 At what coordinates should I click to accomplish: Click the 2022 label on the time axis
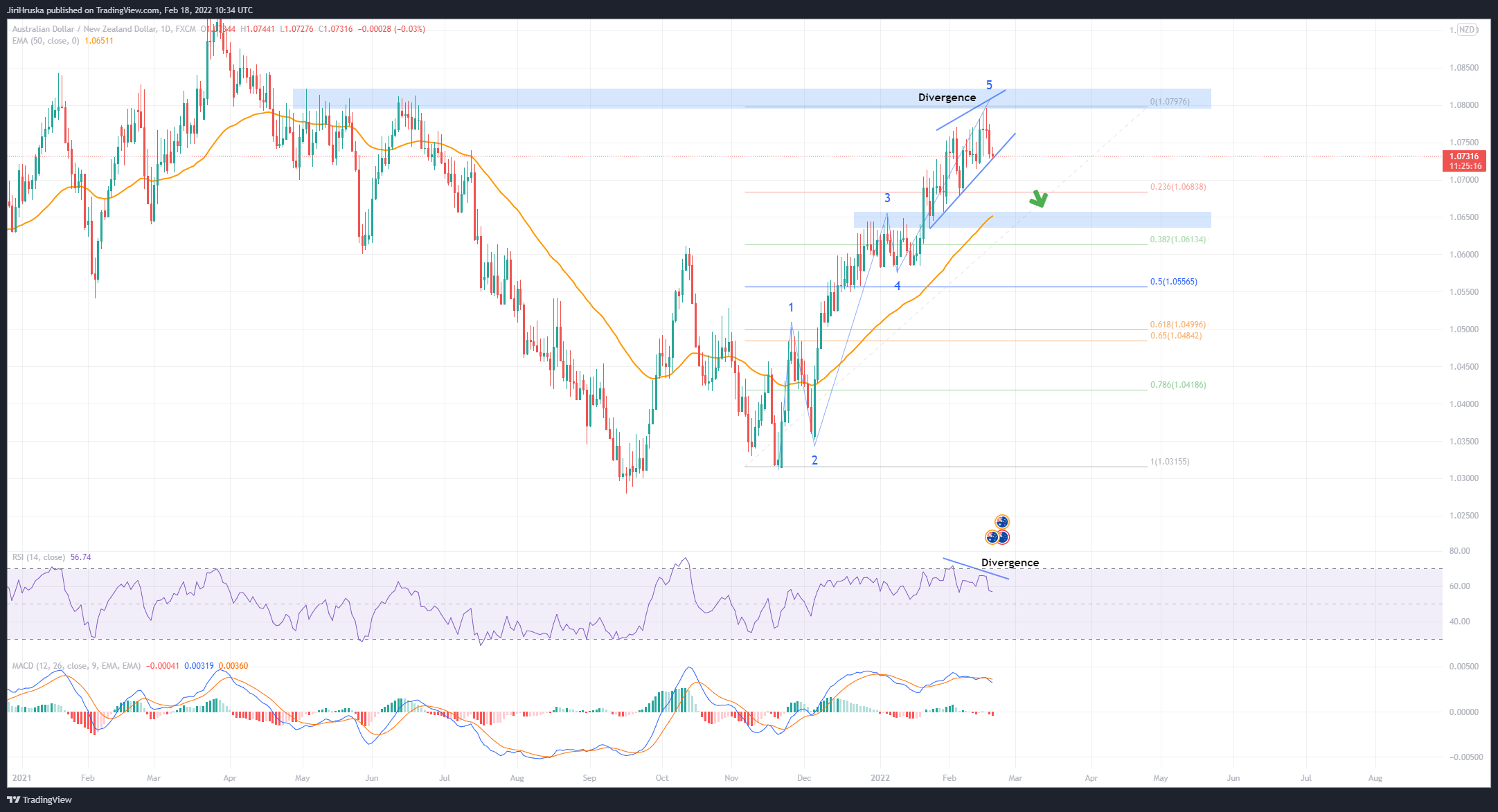pos(880,778)
